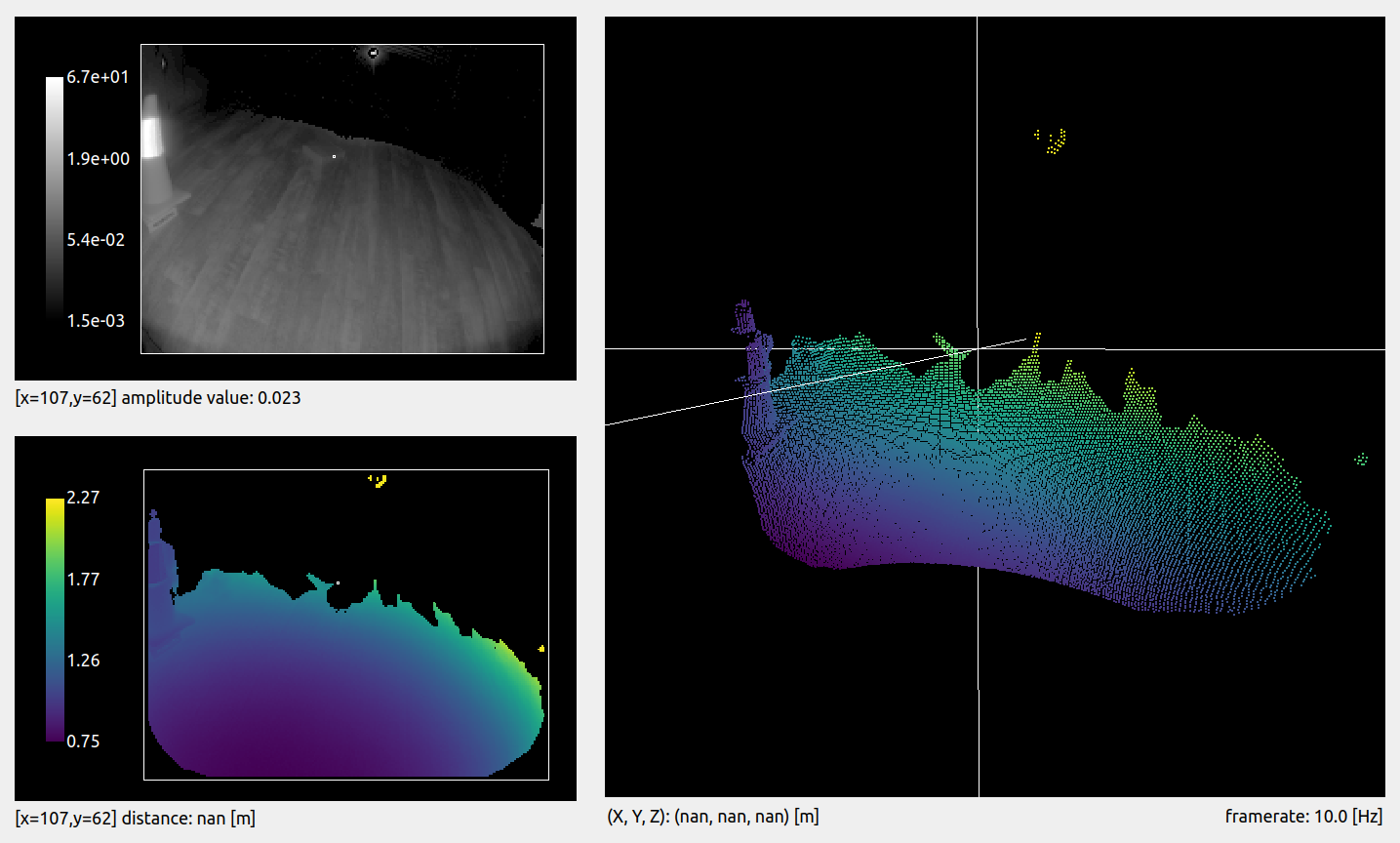Image resolution: width=1400 pixels, height=843 pixels.
Task: Click the 0.75 distance scale label
Action: [x=83, y=742]
